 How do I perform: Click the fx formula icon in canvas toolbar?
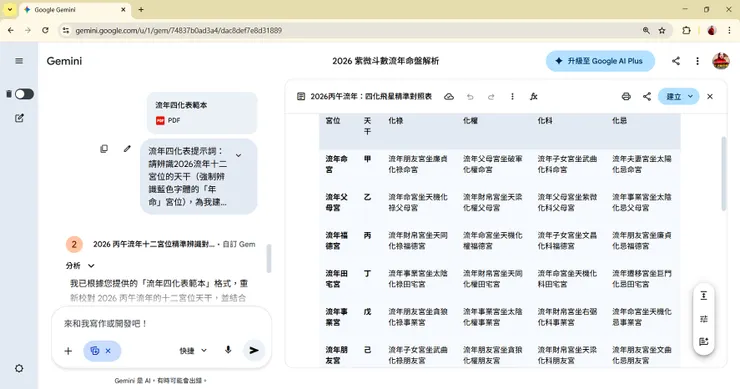[x=534, y=96]
